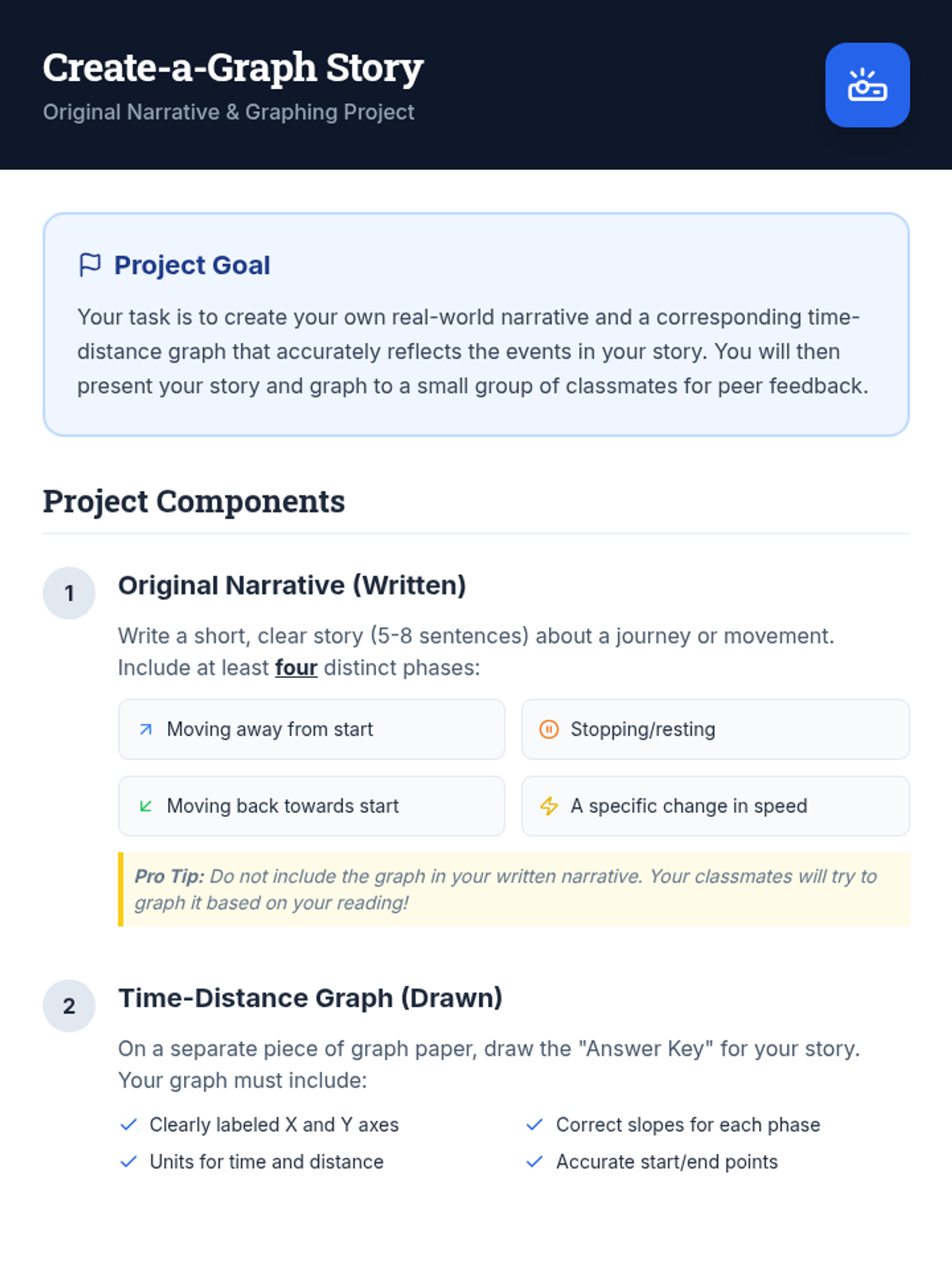Click the orange pause icon for Stopping/resting
The width and height of the screenshot is (952, 1270).
pos(549,729)
